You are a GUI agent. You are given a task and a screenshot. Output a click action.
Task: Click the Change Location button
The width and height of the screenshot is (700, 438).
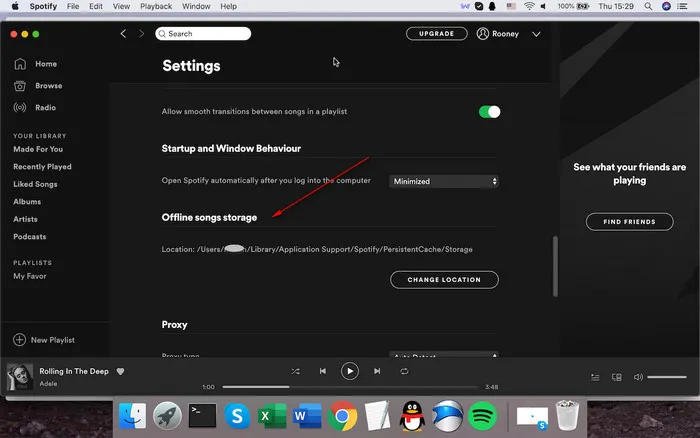[x=444, y=280]
